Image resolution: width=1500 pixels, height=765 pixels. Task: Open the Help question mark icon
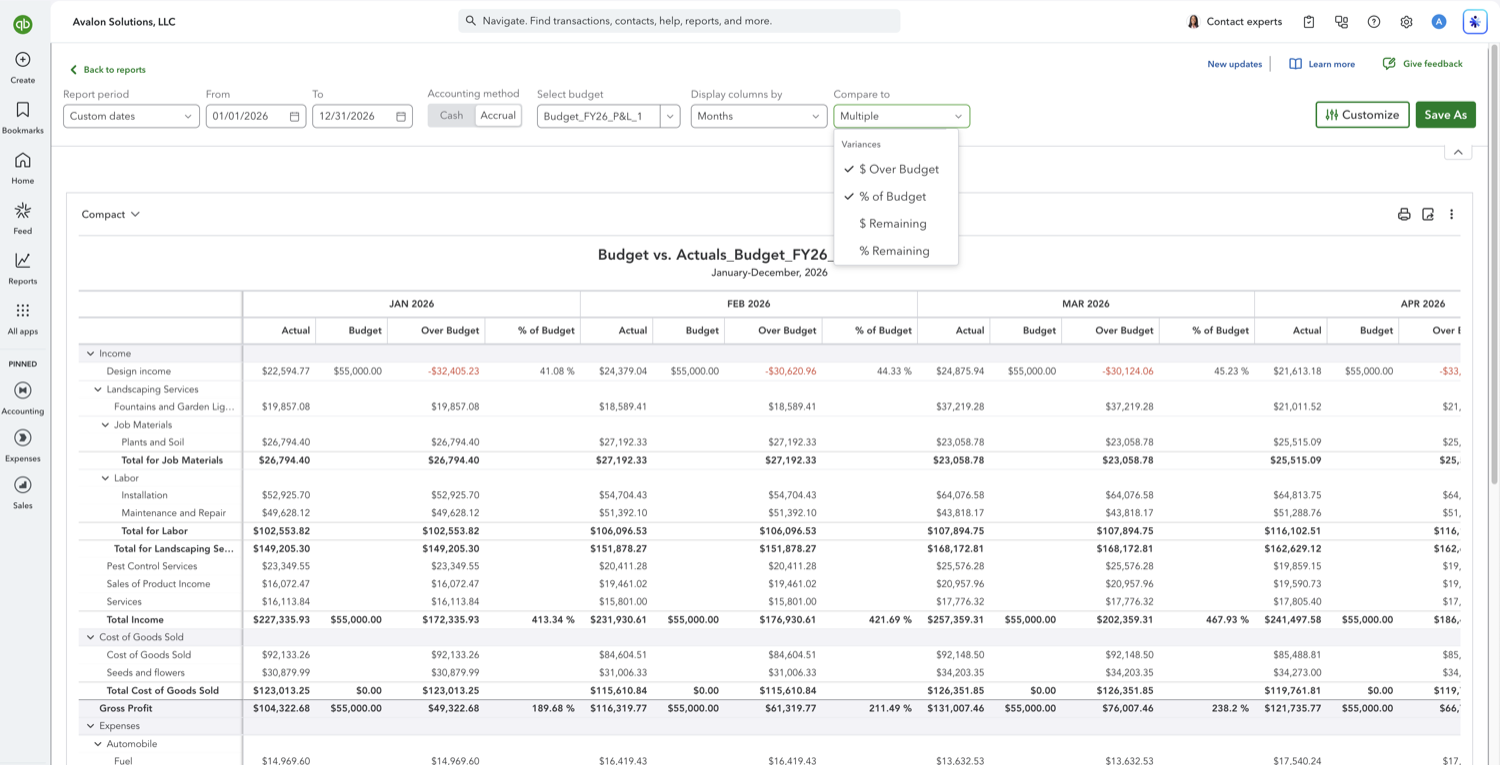pyautogui.click(x=1374, y=22)
